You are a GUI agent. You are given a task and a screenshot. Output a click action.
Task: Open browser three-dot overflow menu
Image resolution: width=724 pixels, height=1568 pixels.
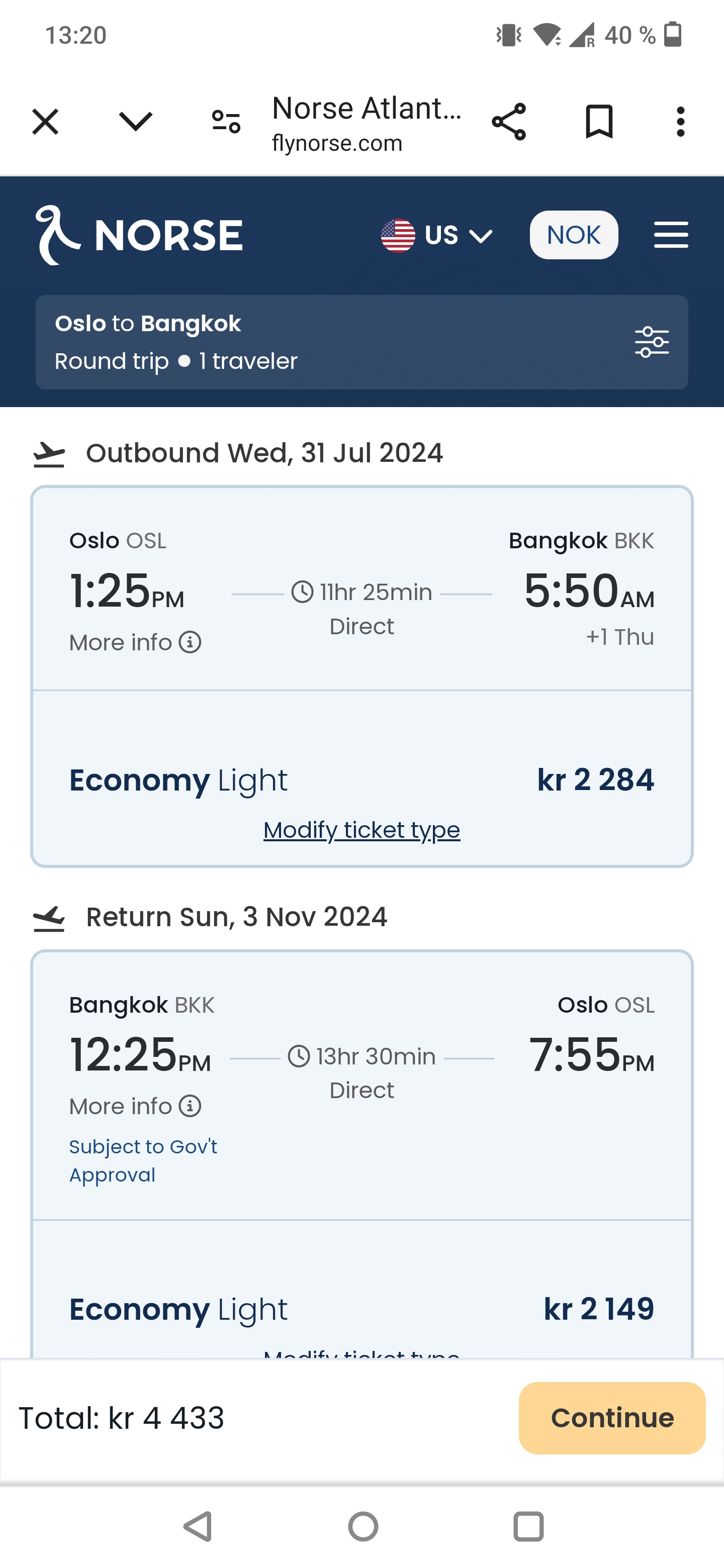tap(680, 122)
